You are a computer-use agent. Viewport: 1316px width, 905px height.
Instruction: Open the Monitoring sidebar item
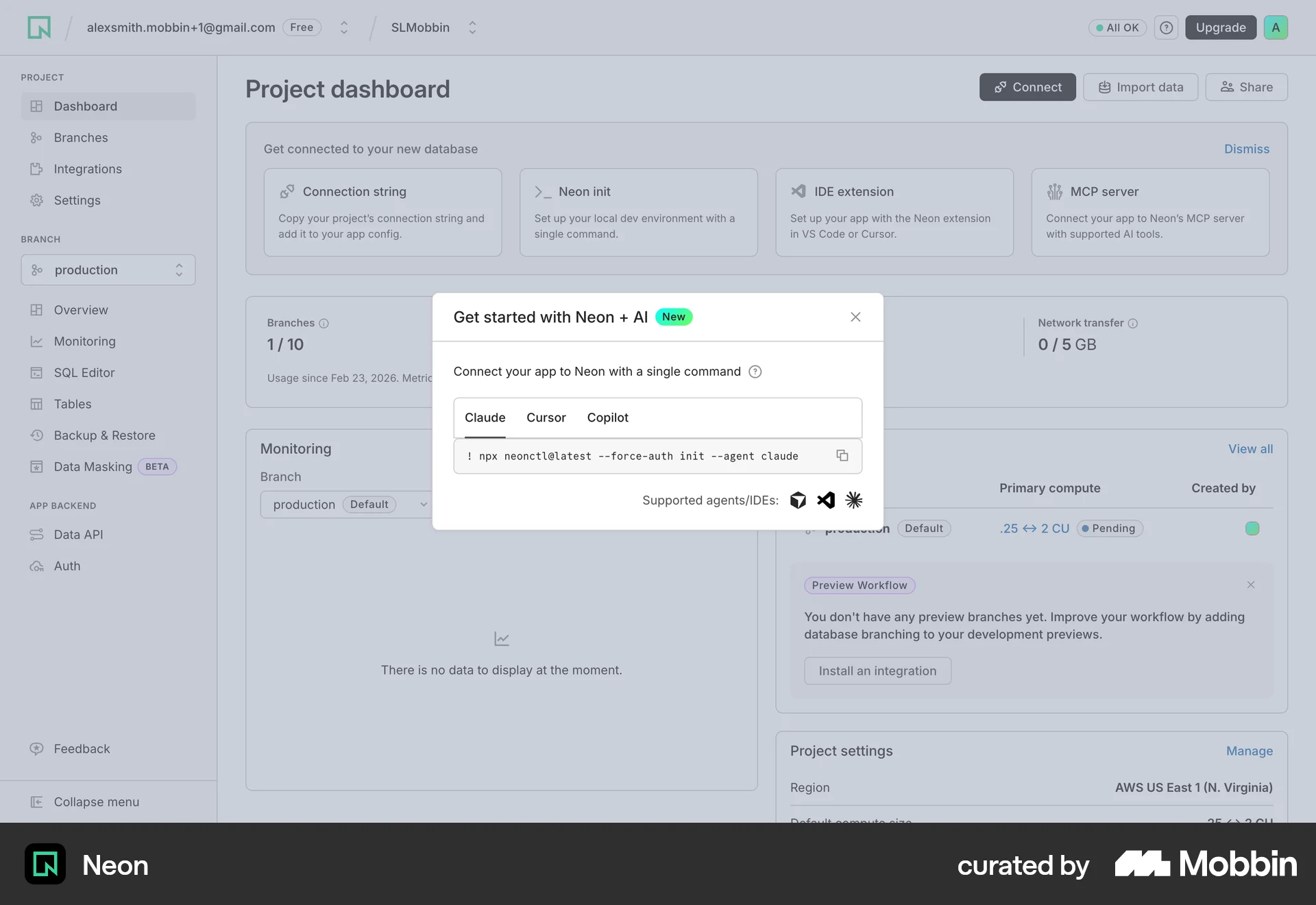coord(108,341)
